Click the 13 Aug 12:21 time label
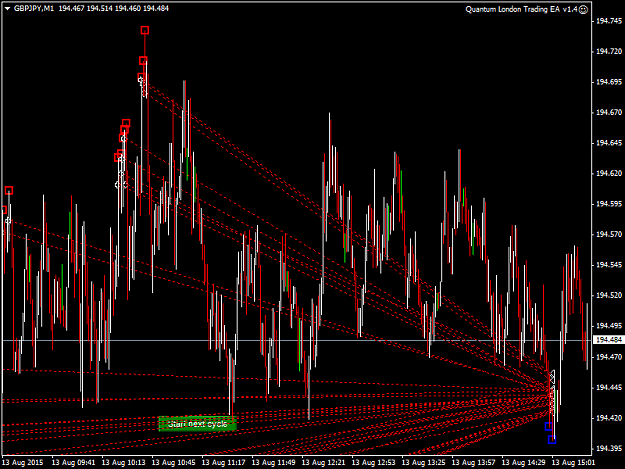625x469 pixels. tap(324, 463)
